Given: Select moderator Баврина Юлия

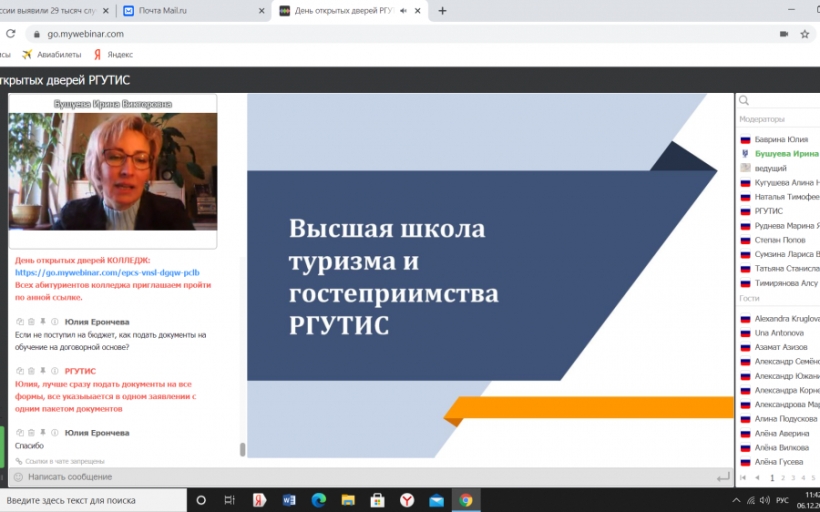Looking at the screenshot, I should (x=779, y=139).
